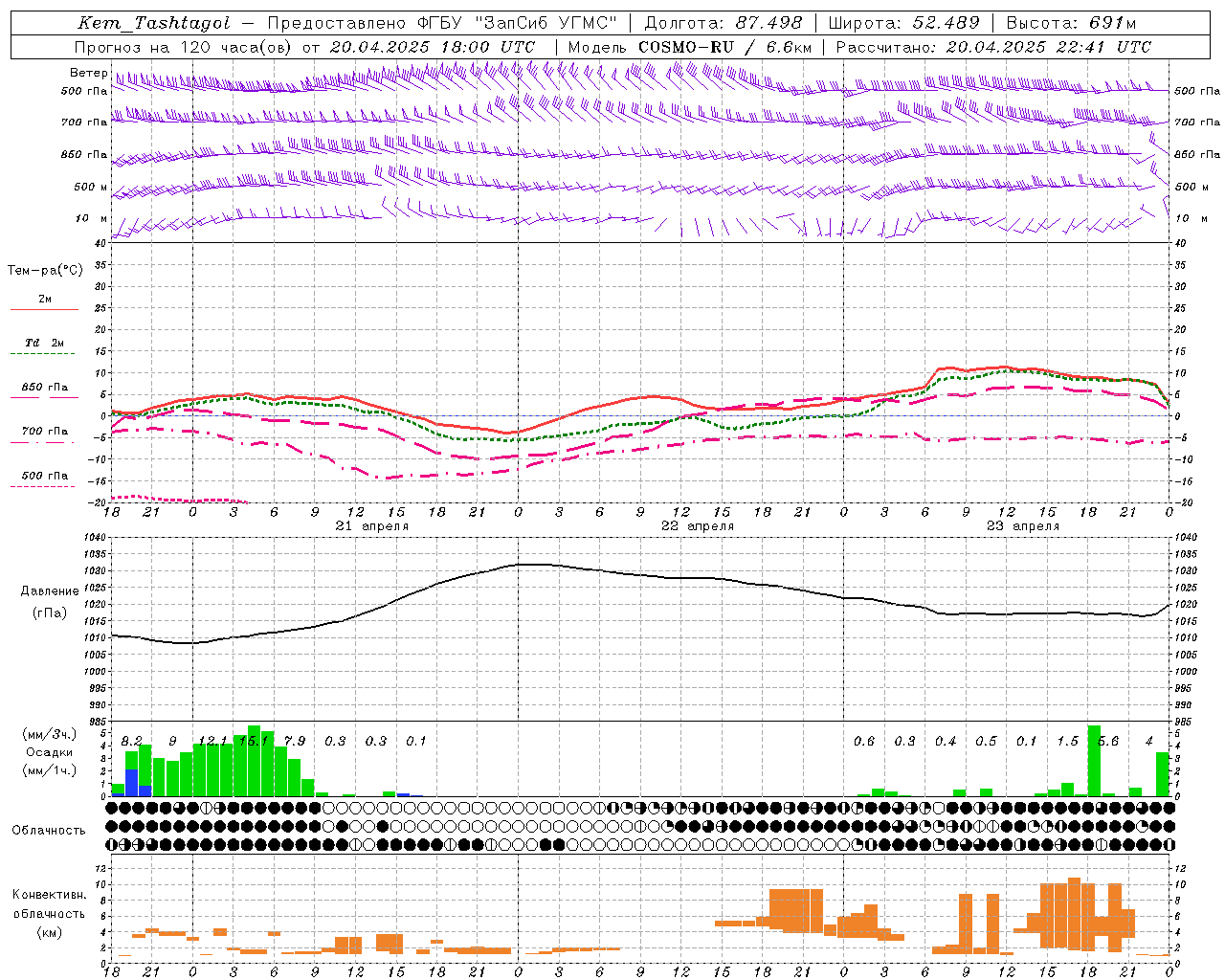The height and width of the screenshot is (980, 1225).
Task: Select the Прогноз на 120 часа(ов) text
Action: coord(185,47)
